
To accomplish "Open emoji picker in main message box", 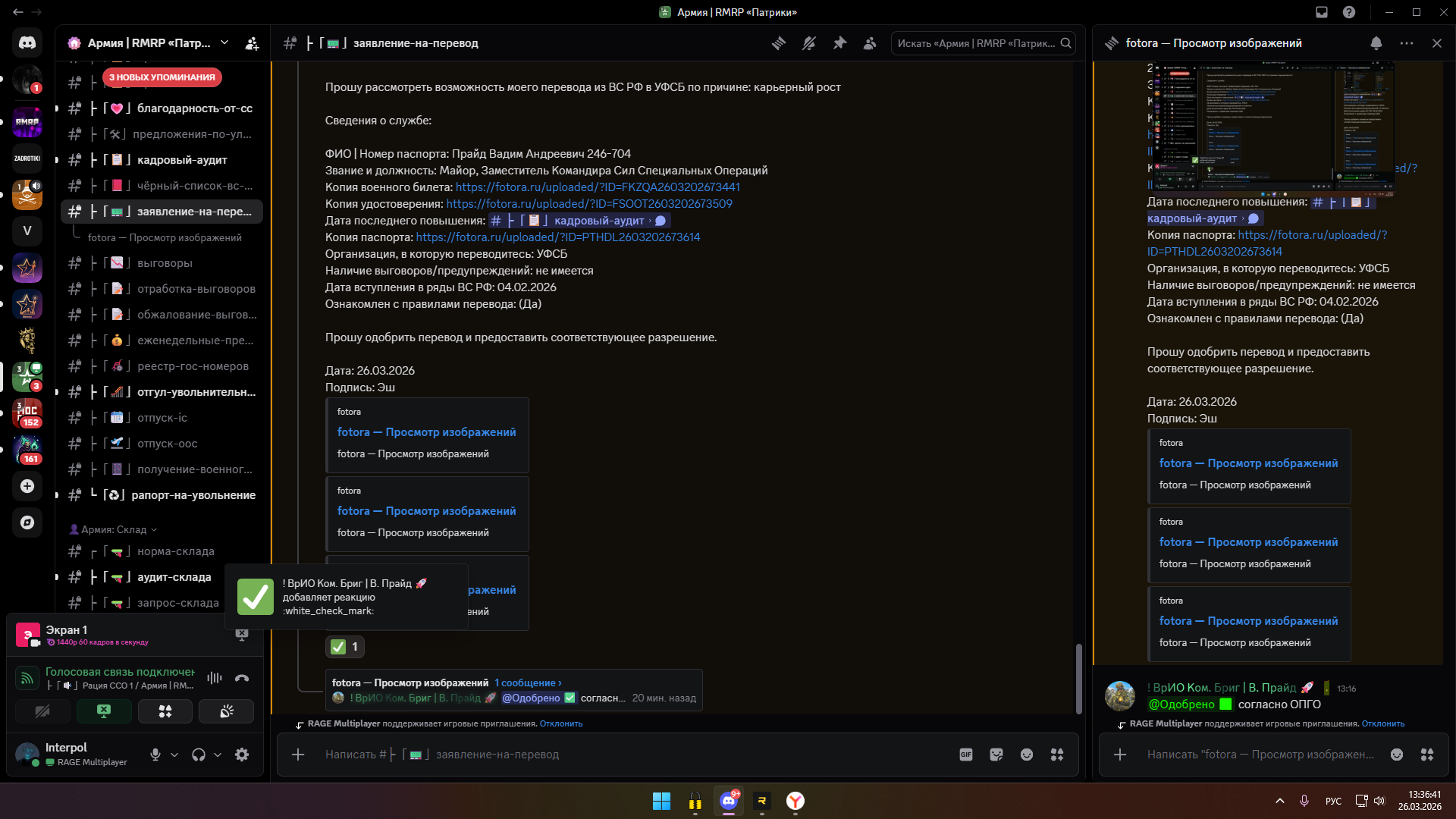I will point(1027,755).
